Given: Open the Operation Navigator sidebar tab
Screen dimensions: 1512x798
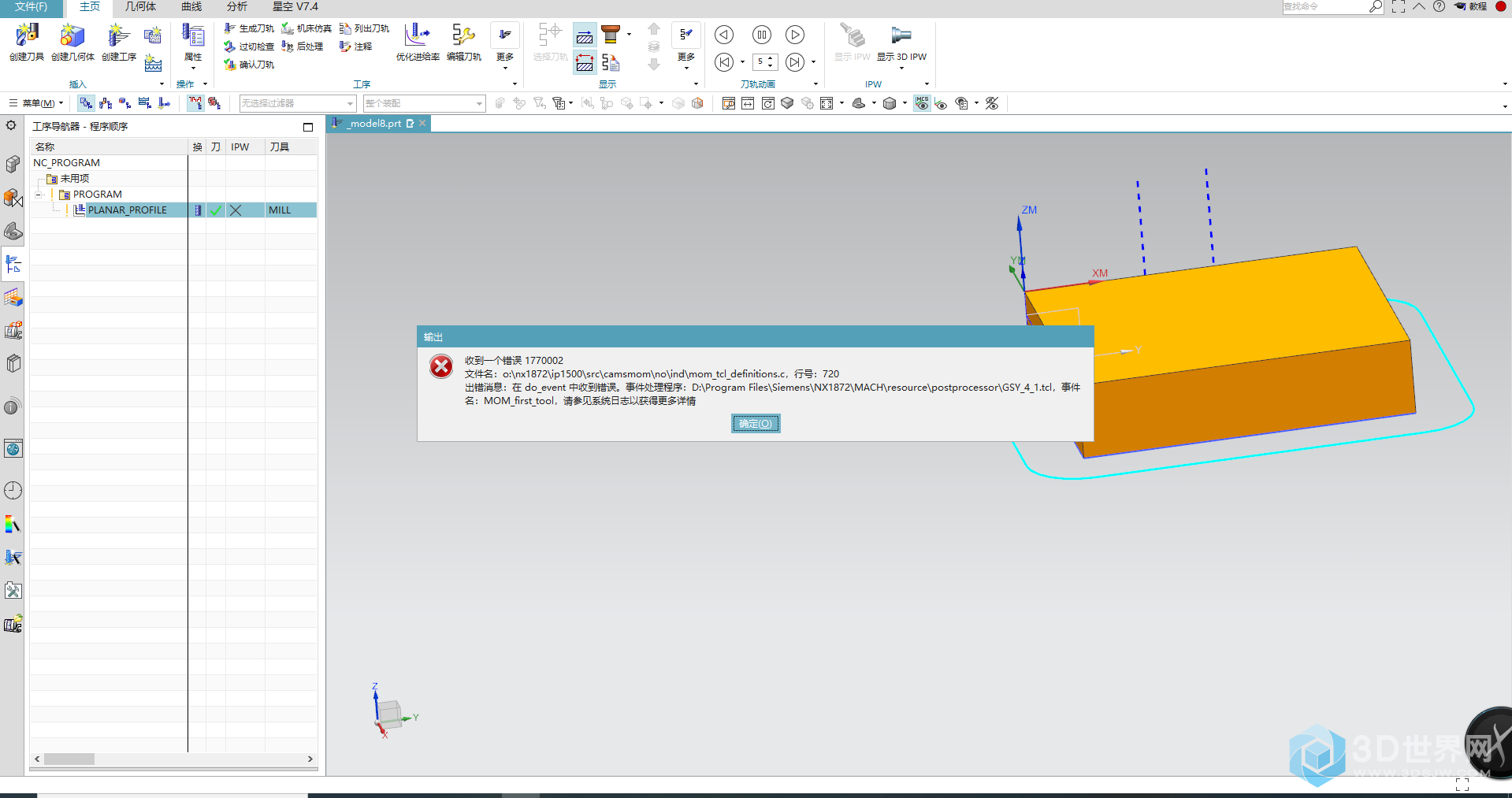Looking at the screenshot, I should tap(13, 264).
